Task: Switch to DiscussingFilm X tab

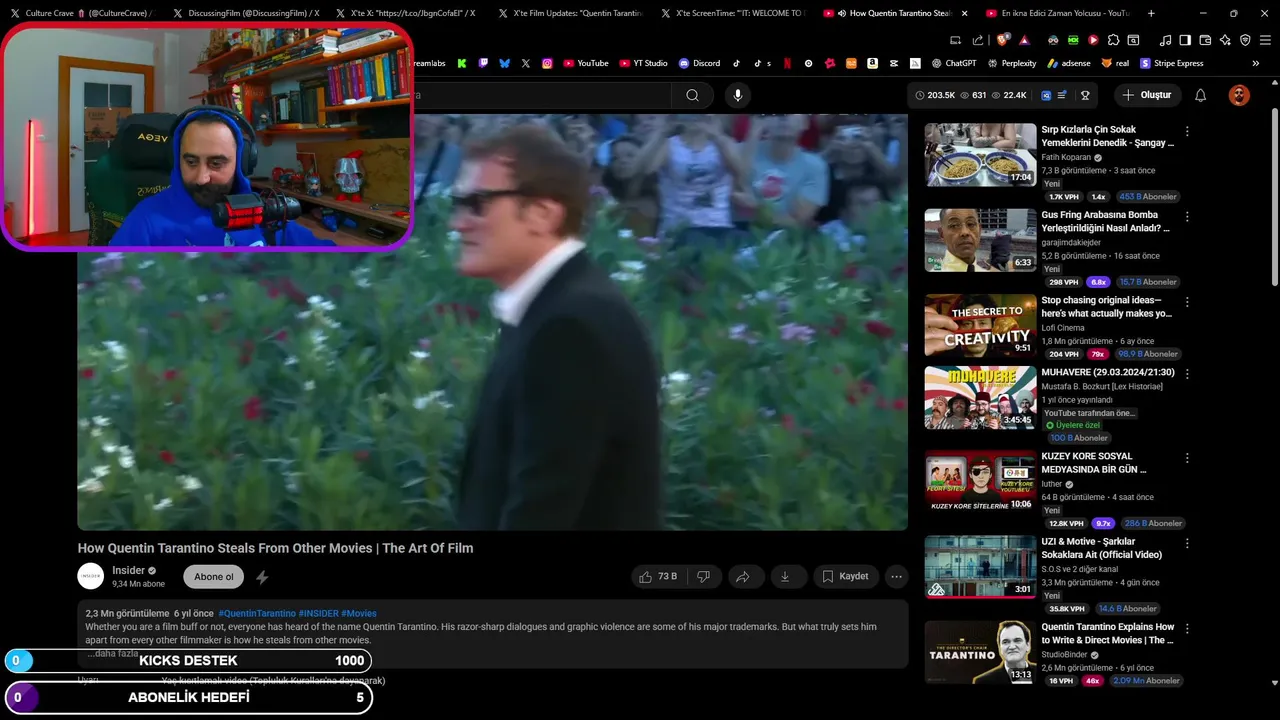Action: point(246,13)
